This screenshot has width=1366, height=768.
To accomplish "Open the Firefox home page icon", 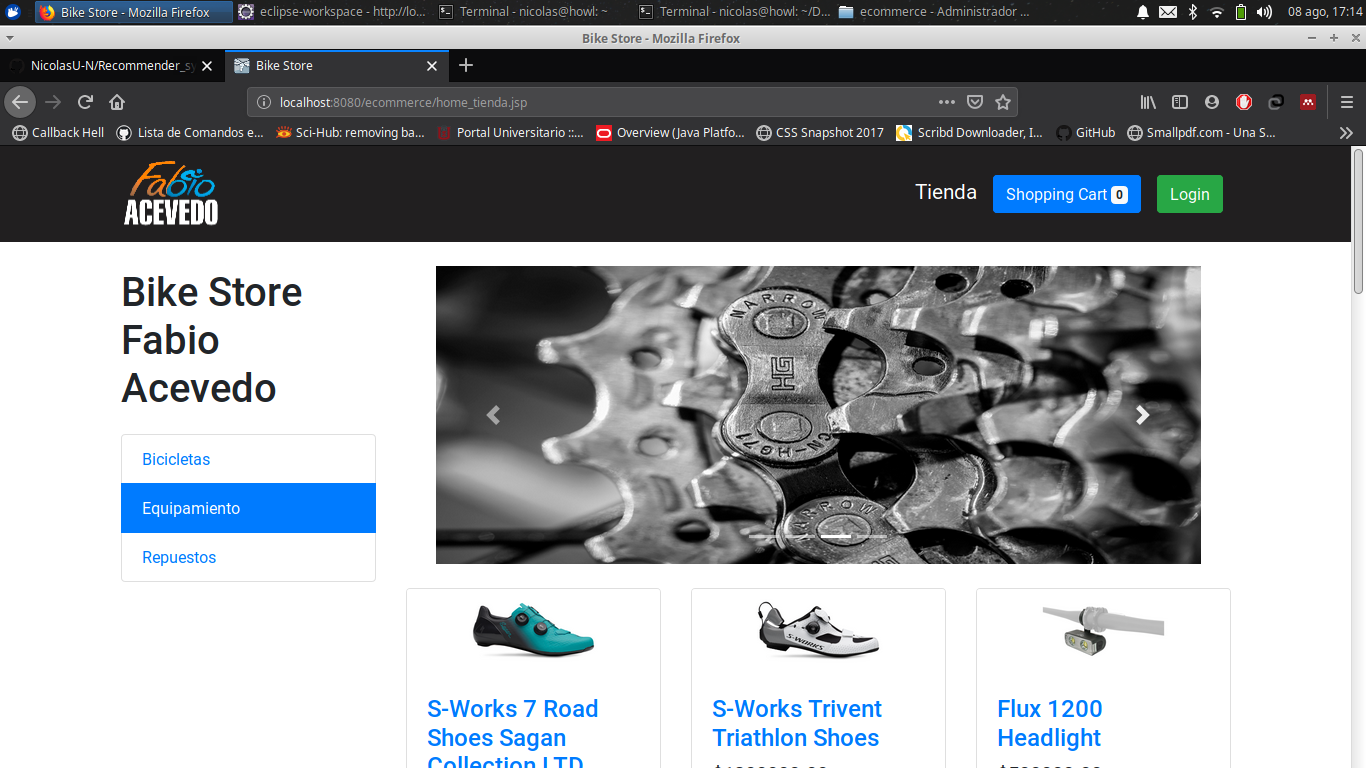I will 117,102.
